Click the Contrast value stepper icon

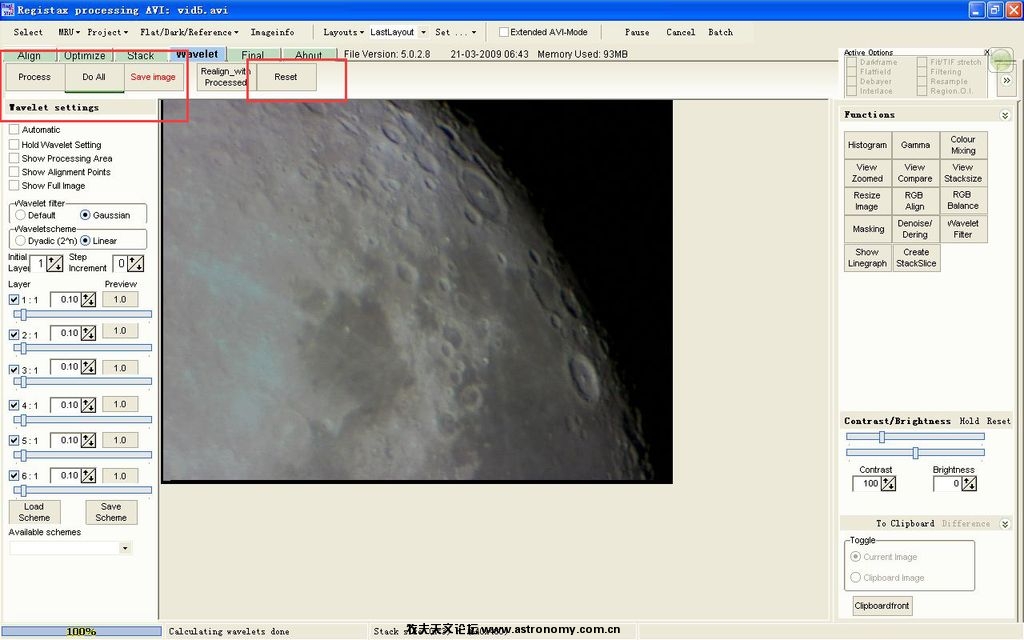[888, 484]
